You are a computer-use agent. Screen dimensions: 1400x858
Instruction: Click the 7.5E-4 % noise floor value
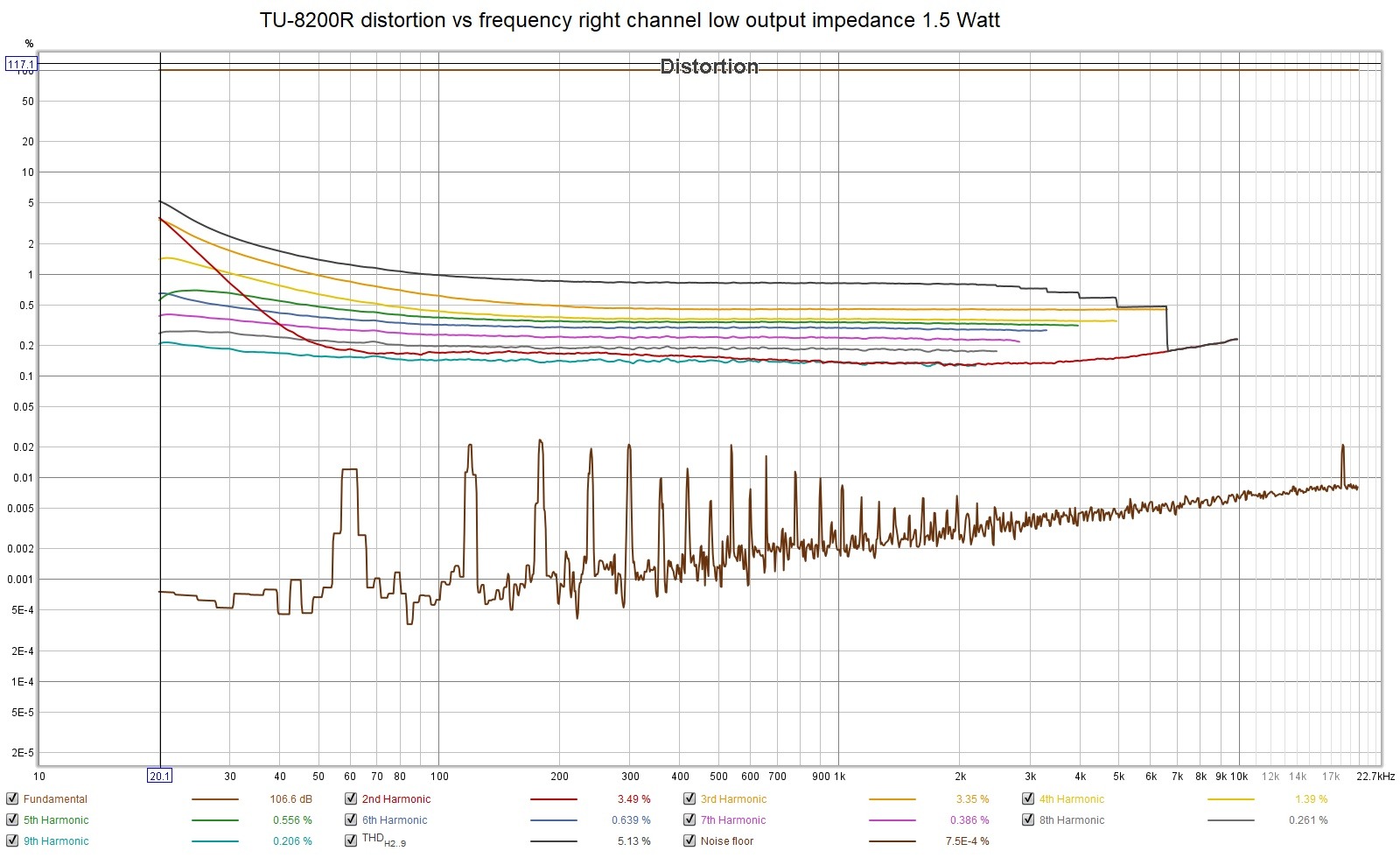[967, 841]
